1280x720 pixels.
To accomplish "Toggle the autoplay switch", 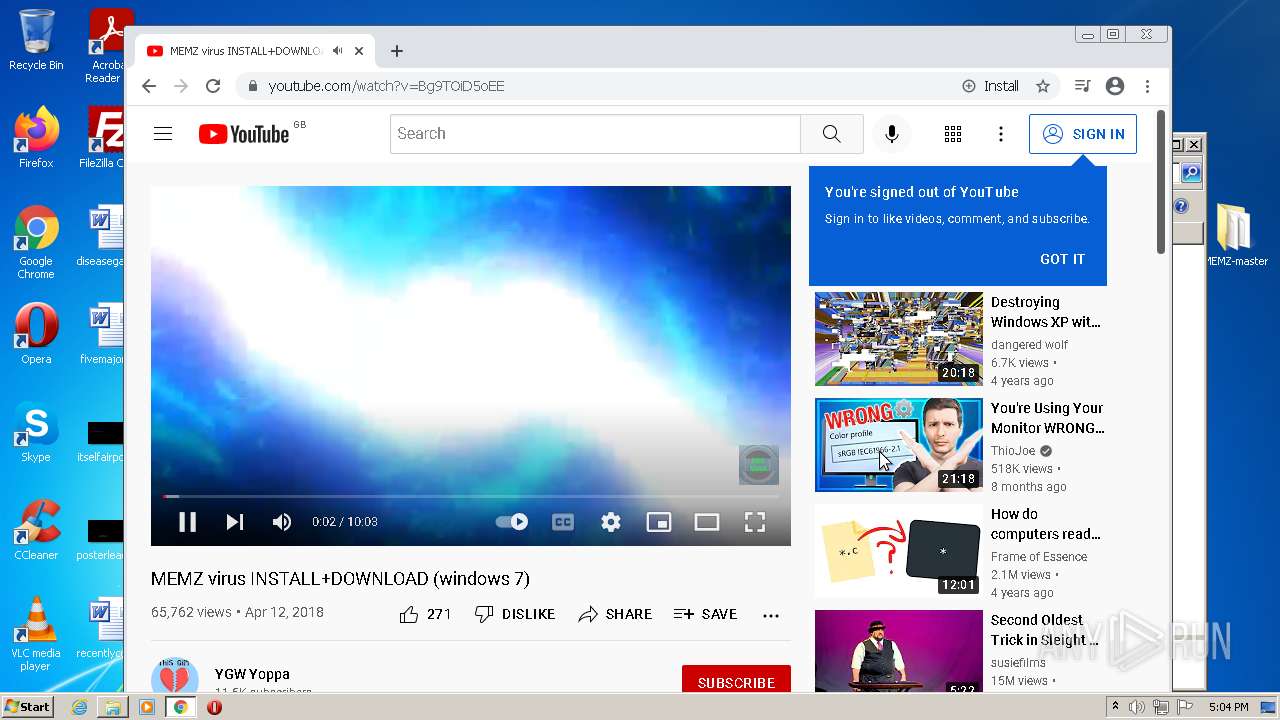I will pos(512,521).
